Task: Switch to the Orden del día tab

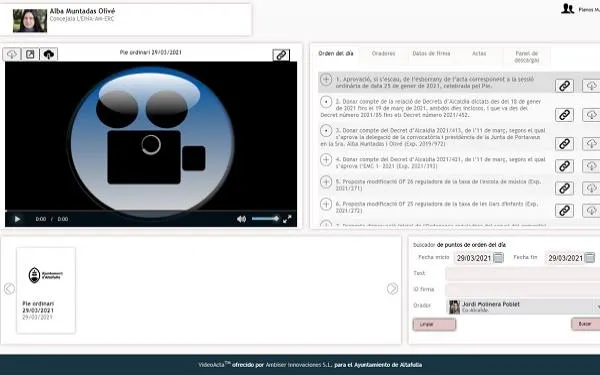Action: coord(336,54)
